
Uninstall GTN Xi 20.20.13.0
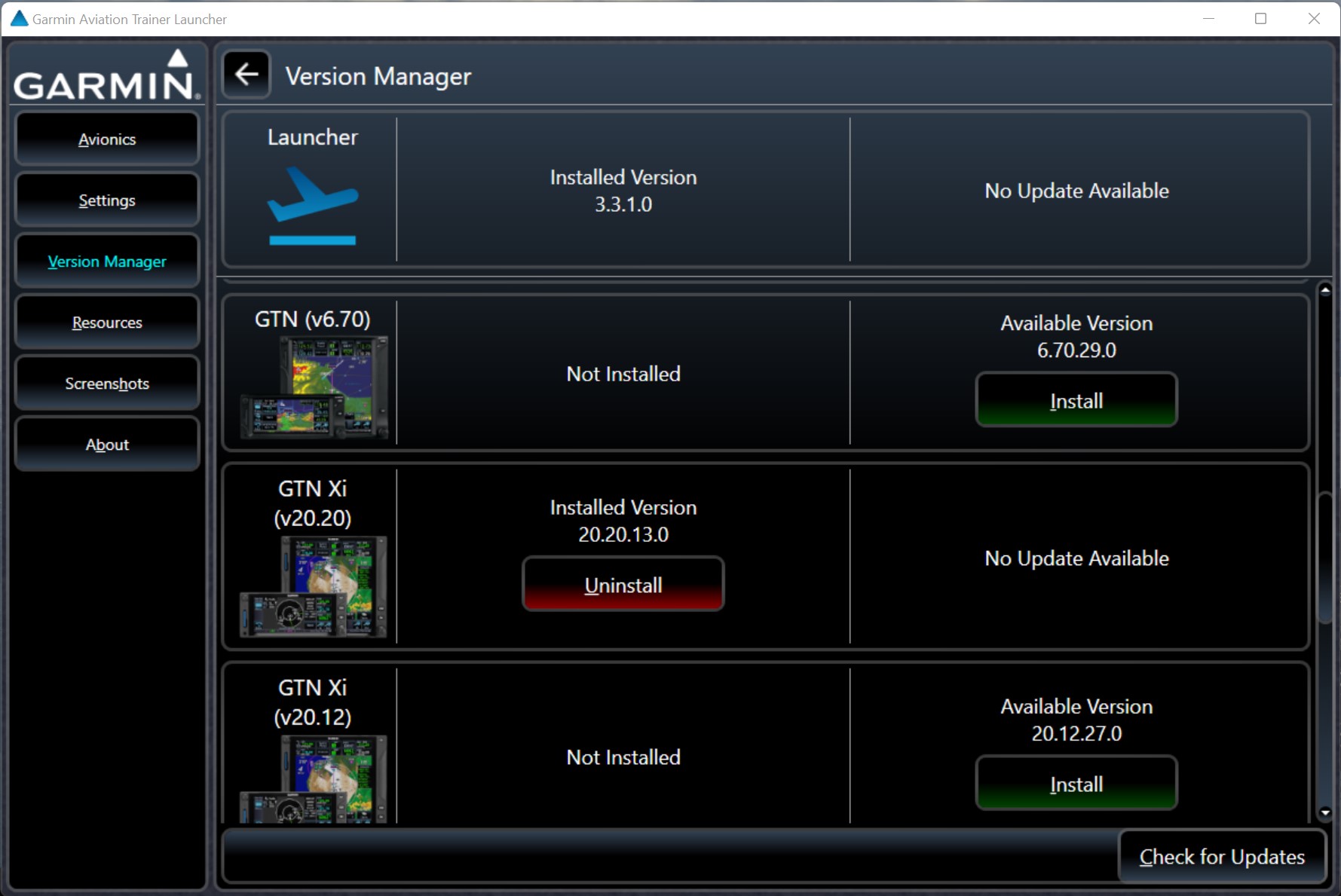click(623, 585)
